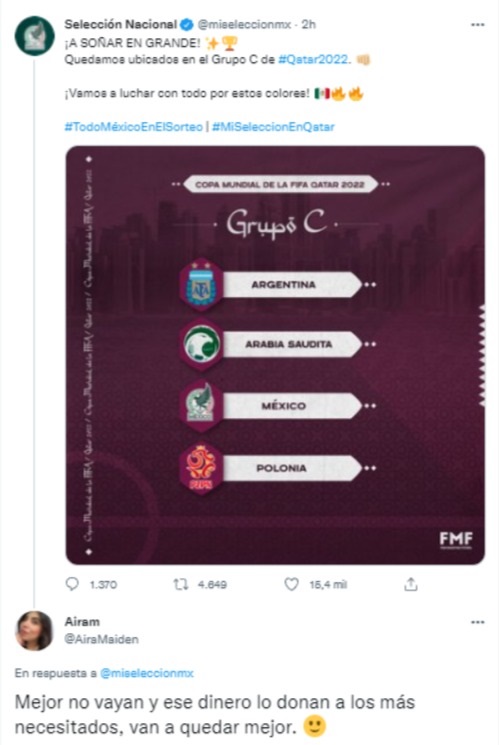This screenshot has height=745, width=499.
Task: Open the @AiraMaiden handle
Action: 102,640
